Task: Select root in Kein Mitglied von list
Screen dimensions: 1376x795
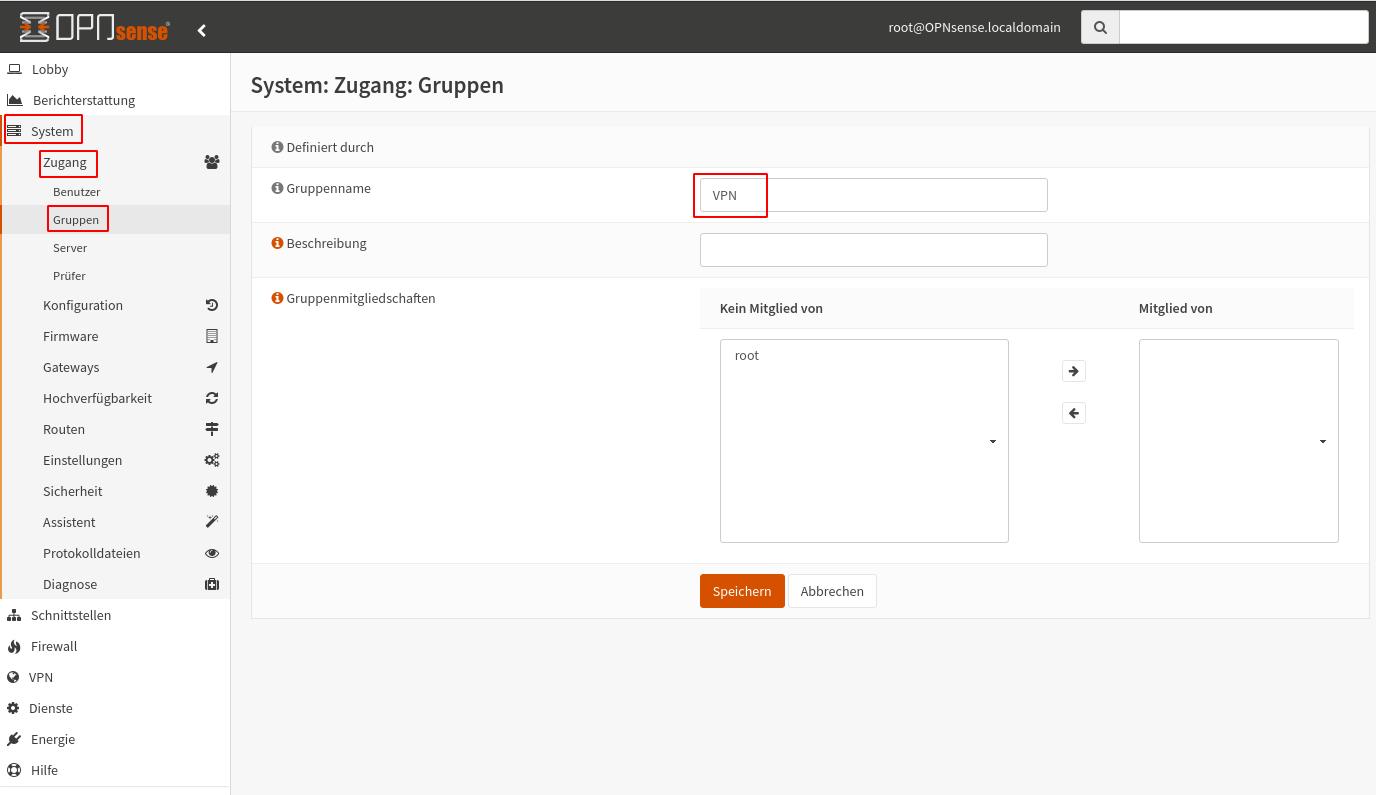Action: 747,355
